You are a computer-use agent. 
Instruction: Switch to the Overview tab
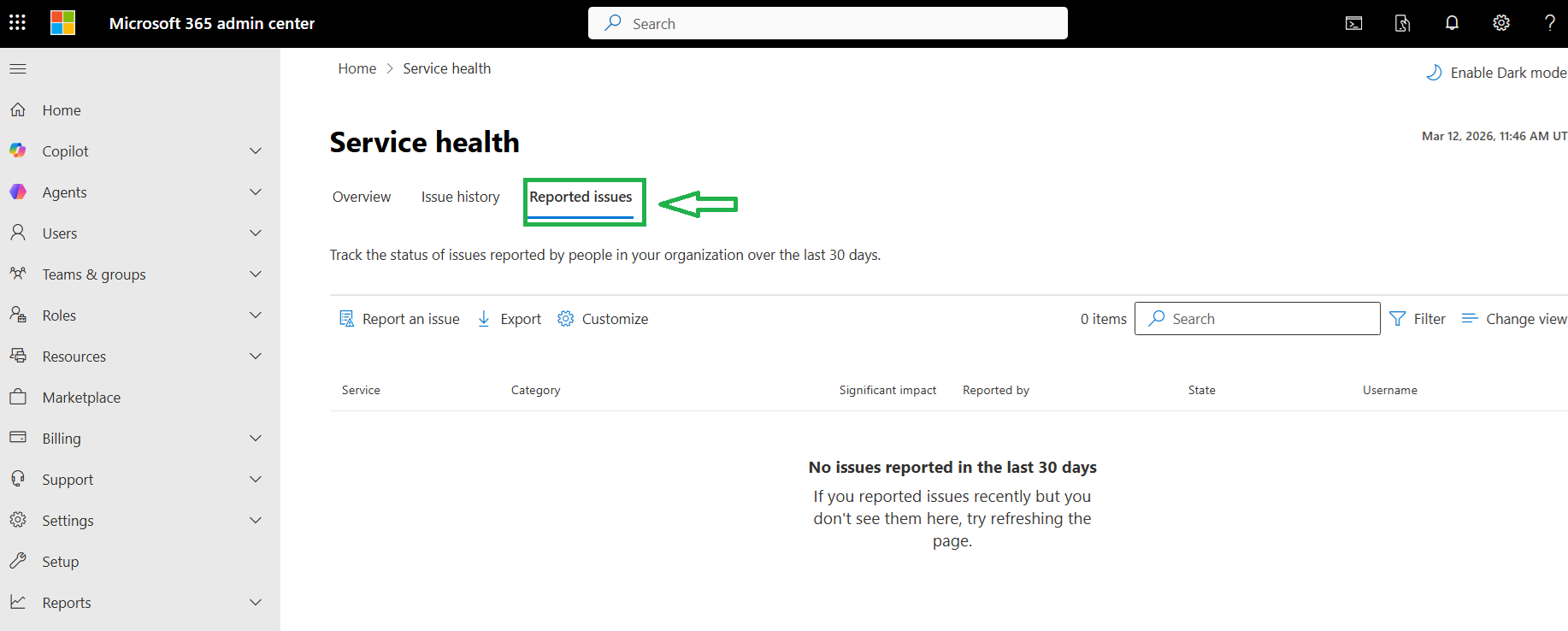click(x=362, y=197)
